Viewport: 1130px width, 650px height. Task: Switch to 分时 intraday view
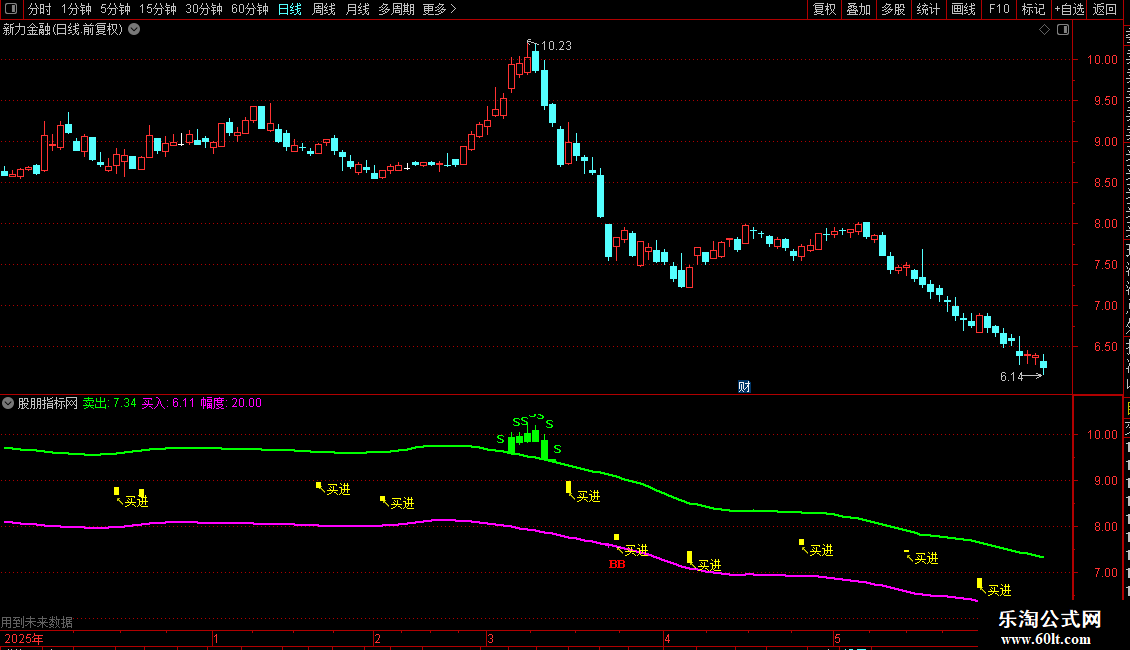[x=40, y=9]
